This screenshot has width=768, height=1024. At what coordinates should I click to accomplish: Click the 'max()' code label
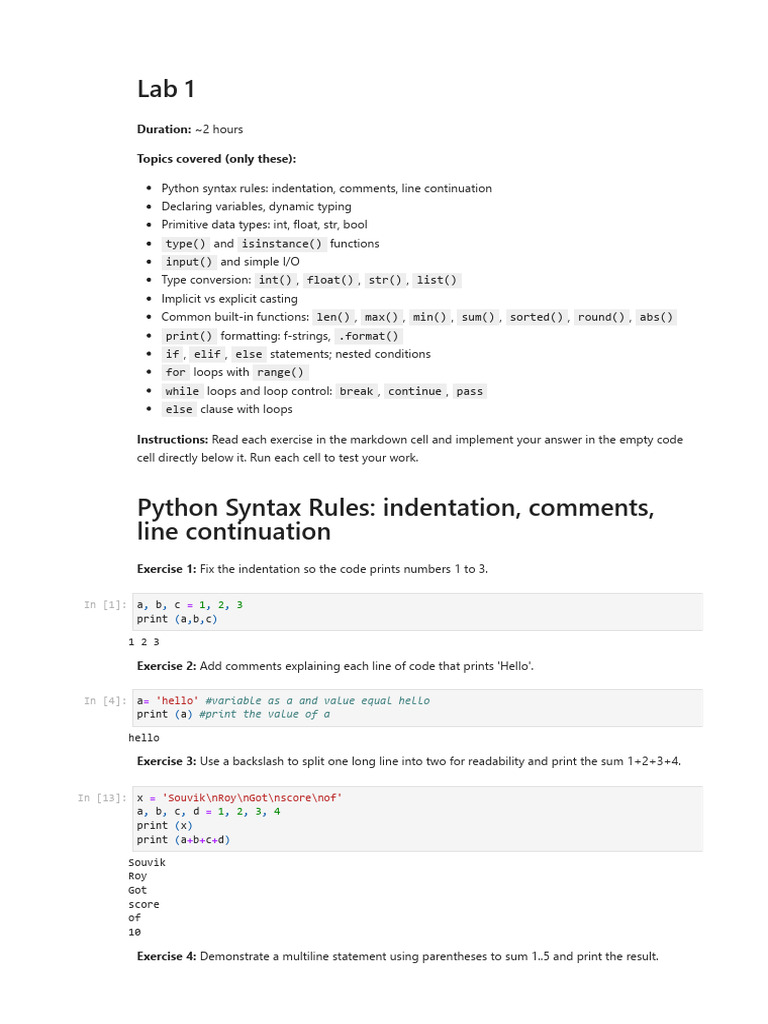tap(381, 317)
